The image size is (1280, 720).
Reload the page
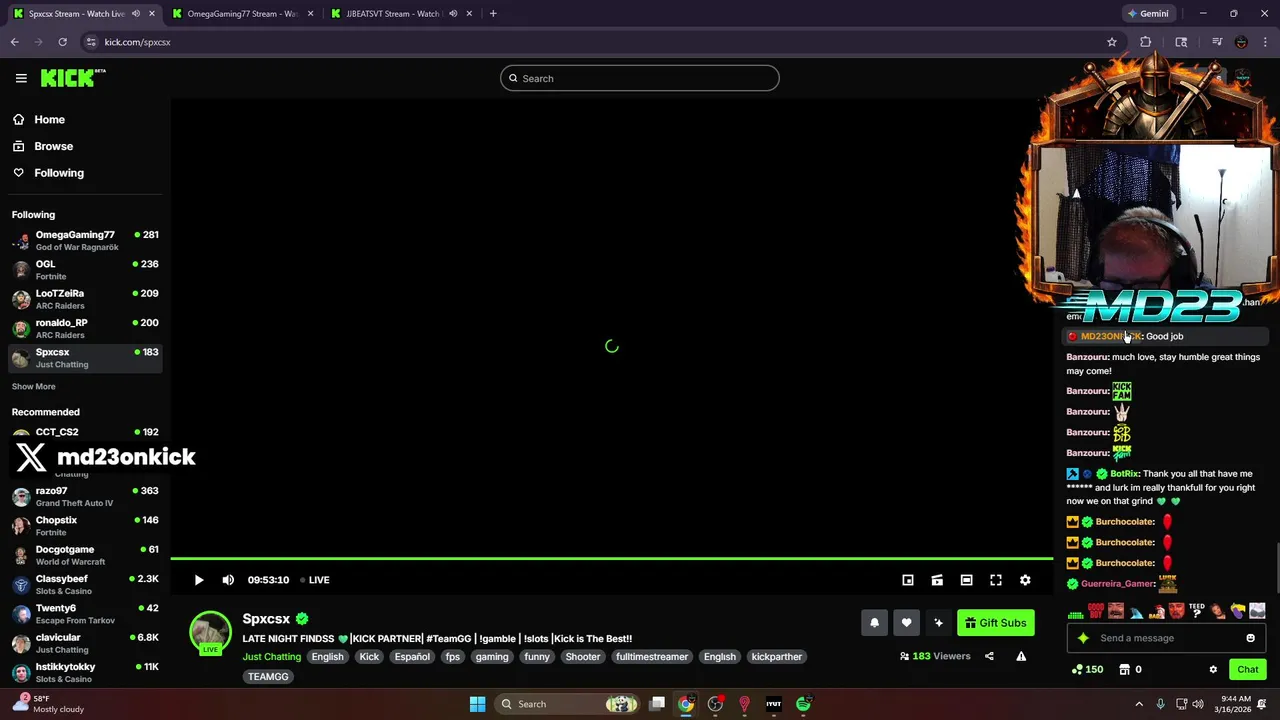point(62,42)
